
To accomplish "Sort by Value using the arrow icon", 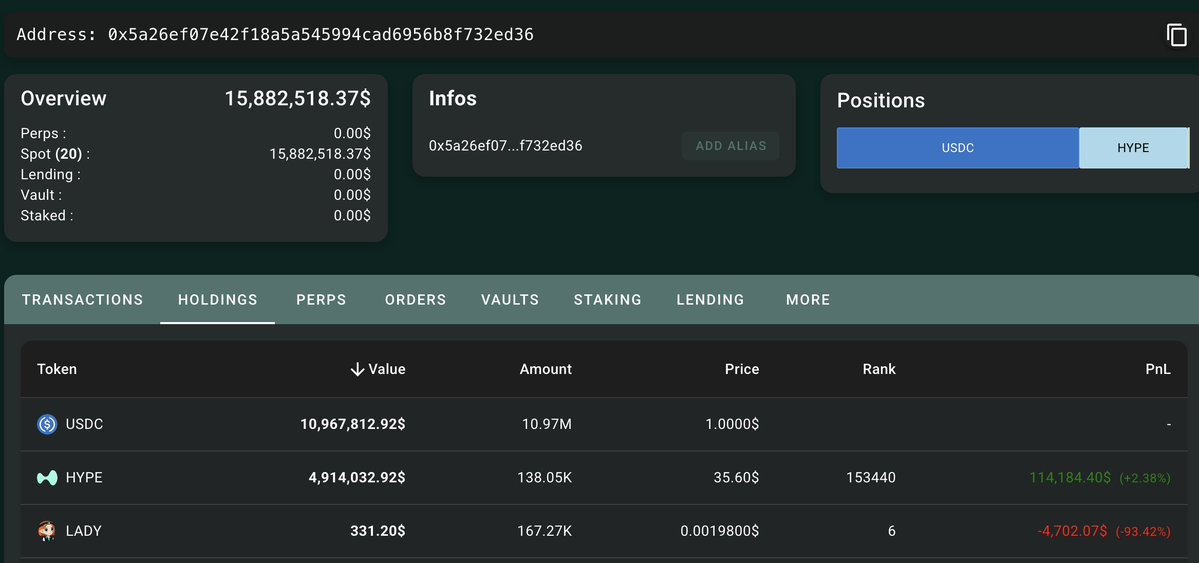I will (357, 370).
